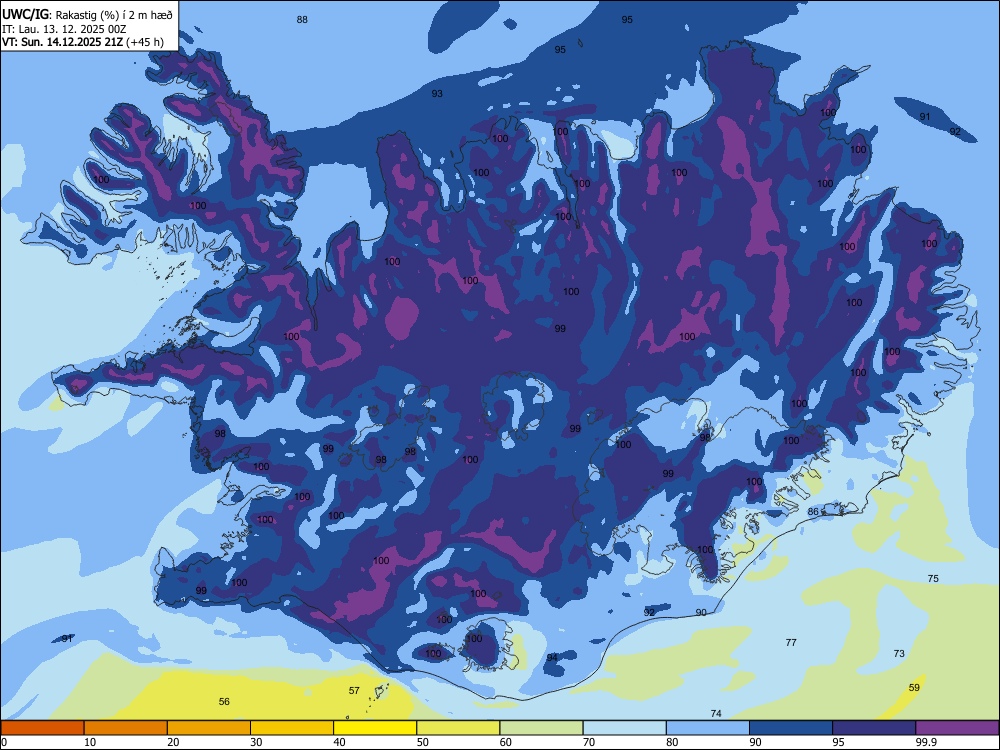Click the legend tick label 40
Viewport: 1000px width, 750px height.
[340, 742]
